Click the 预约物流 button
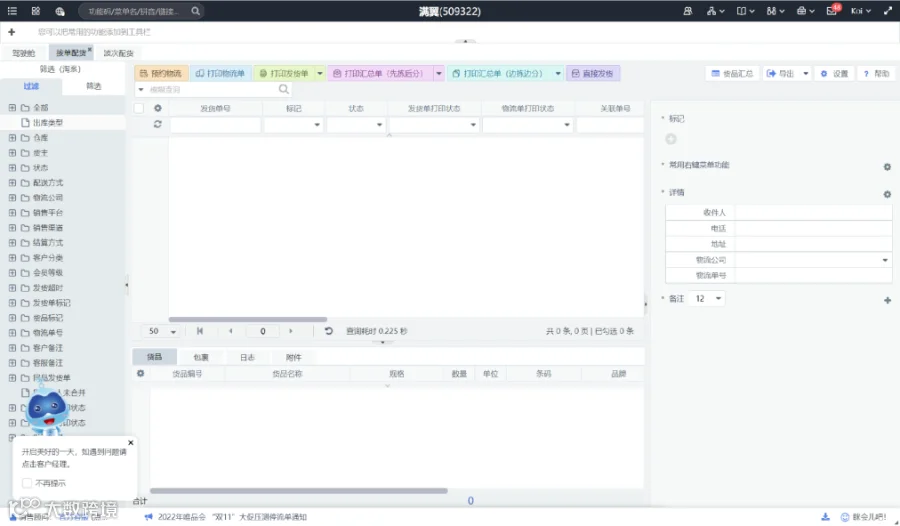900x526 pixels. 161,74
